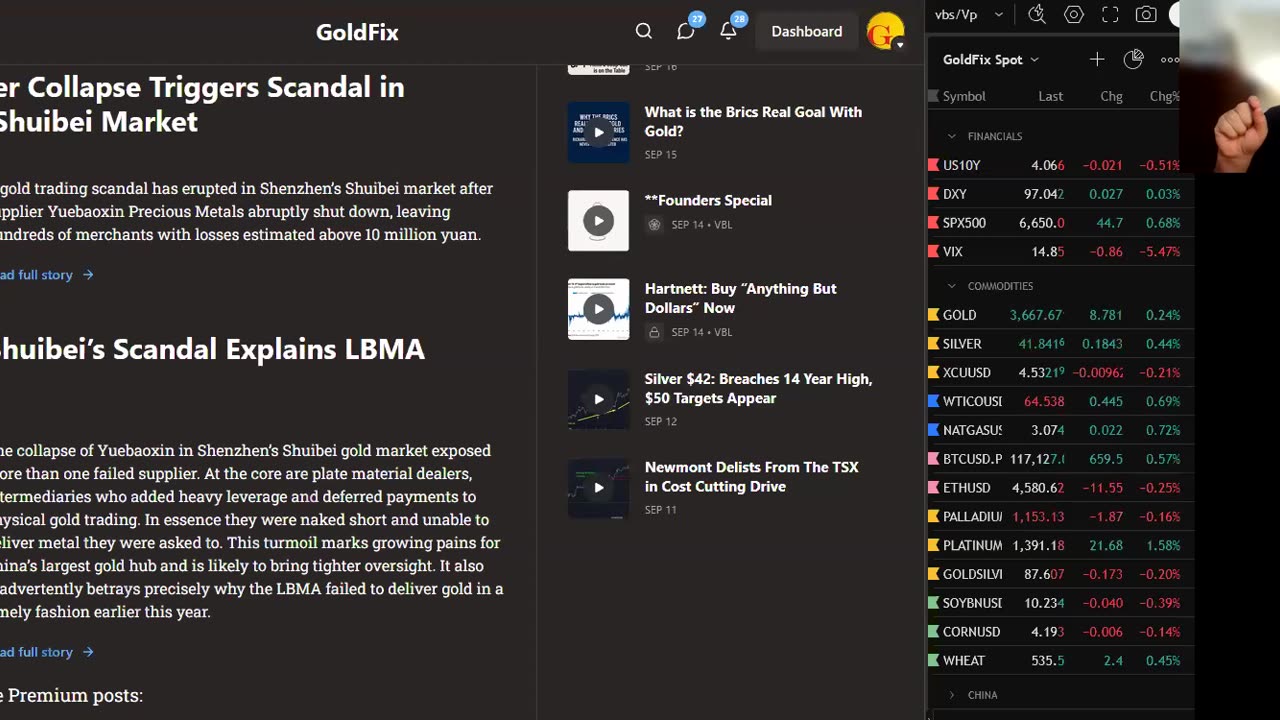Open watchlist advanced view pie icon

1133,60
